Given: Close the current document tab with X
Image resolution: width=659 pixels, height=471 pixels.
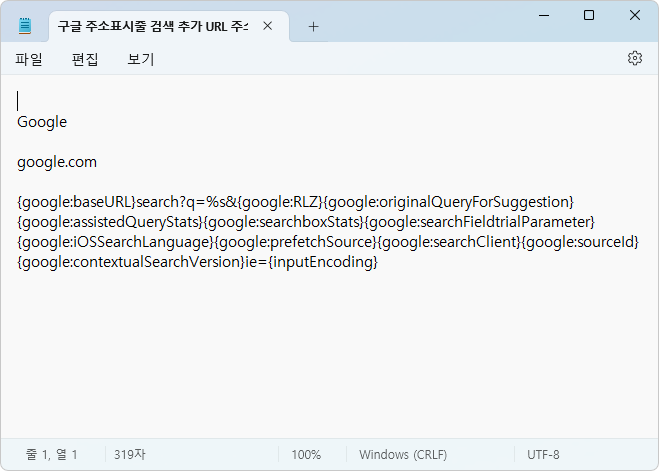Looking at the screenshot, I should [x=267, y=26].
